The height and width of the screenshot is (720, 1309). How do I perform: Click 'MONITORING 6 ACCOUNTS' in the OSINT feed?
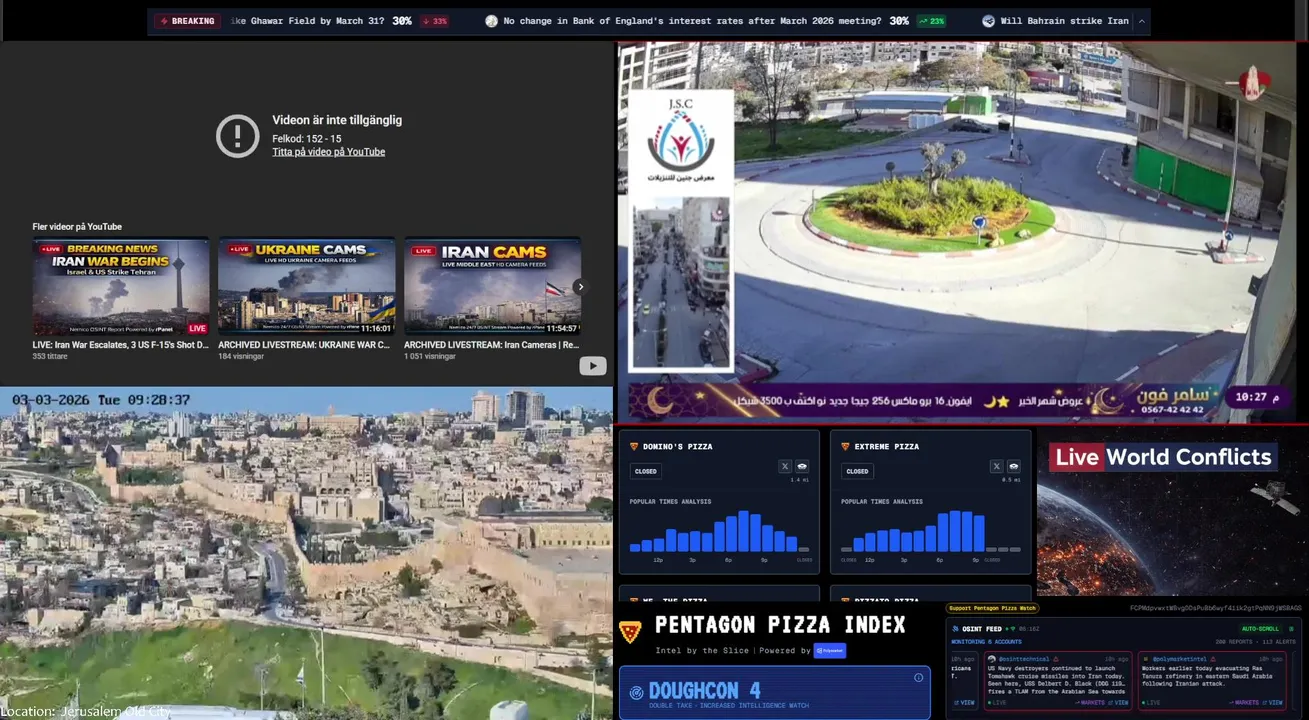tap(986, 642)
